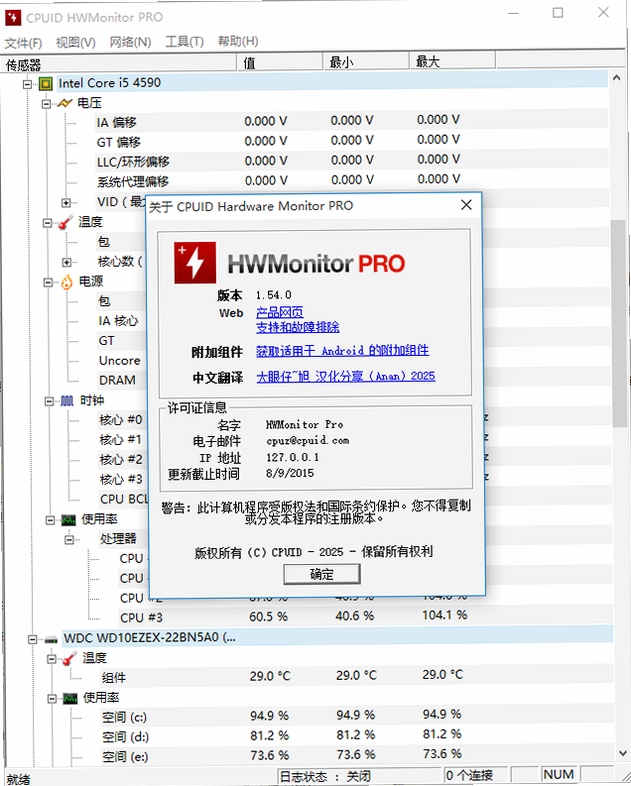Click the 0 个连接 status bar entry
Image resolution: width=631 pixels, height=786 pixels.
pyautogui.click(x=476, y=775)
